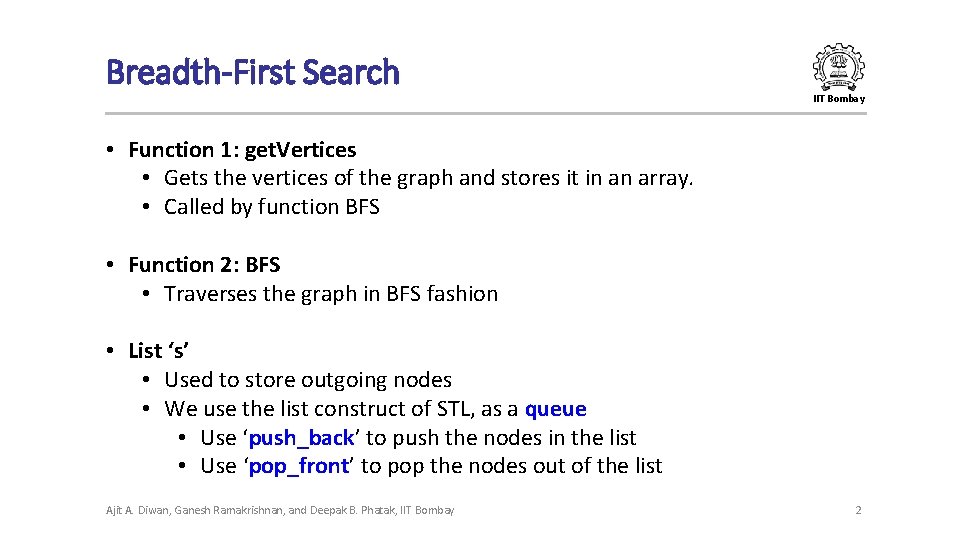
Task: Click the slide number 2 in the footer
Action: [x=858, y=511]
